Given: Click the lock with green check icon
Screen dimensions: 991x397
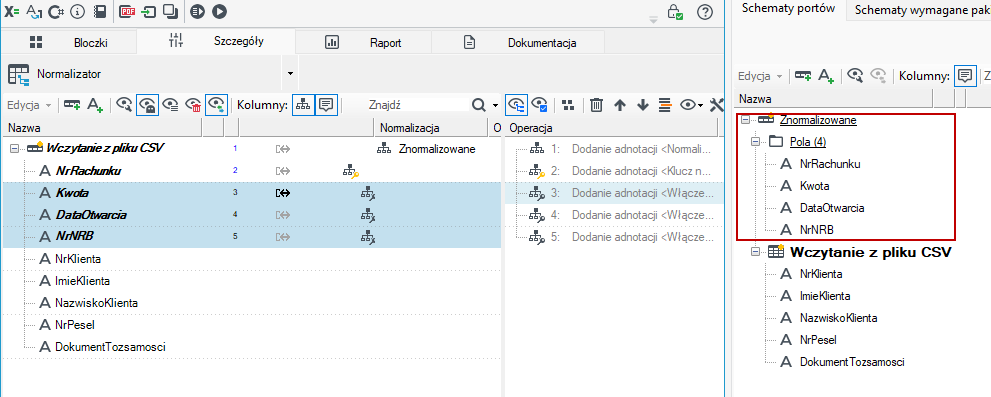Looking at the screenshot, I should pos(675,12).
